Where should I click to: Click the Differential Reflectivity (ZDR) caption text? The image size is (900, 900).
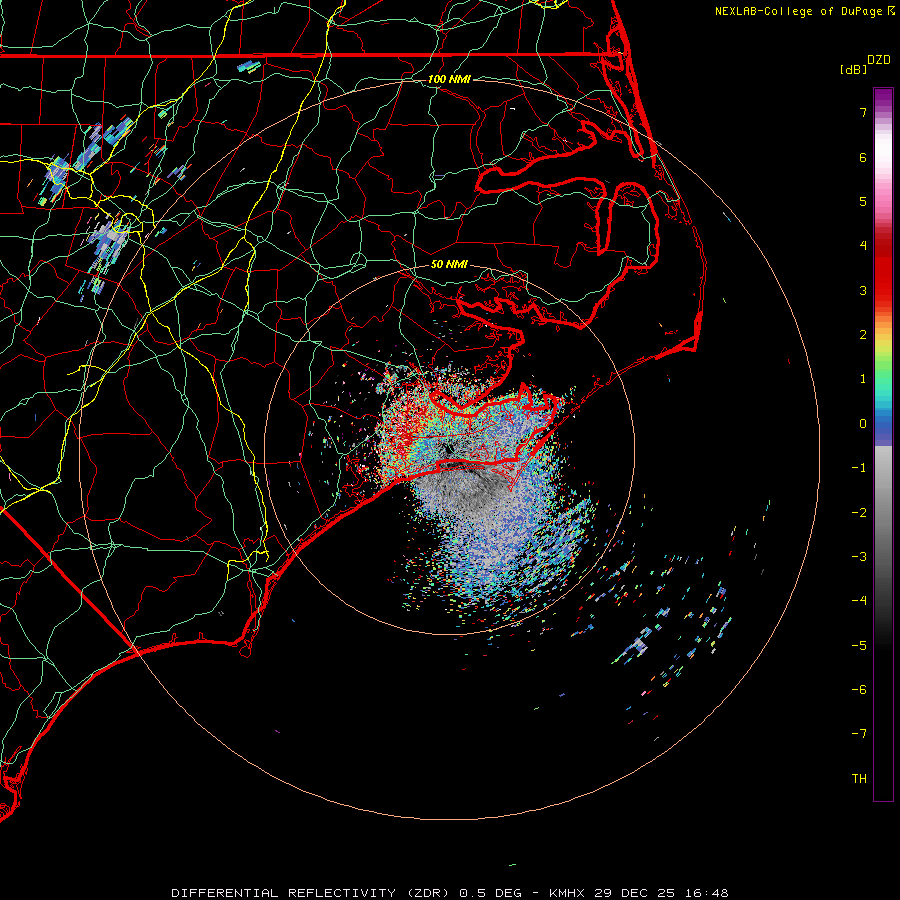click(x=312, y=893)
